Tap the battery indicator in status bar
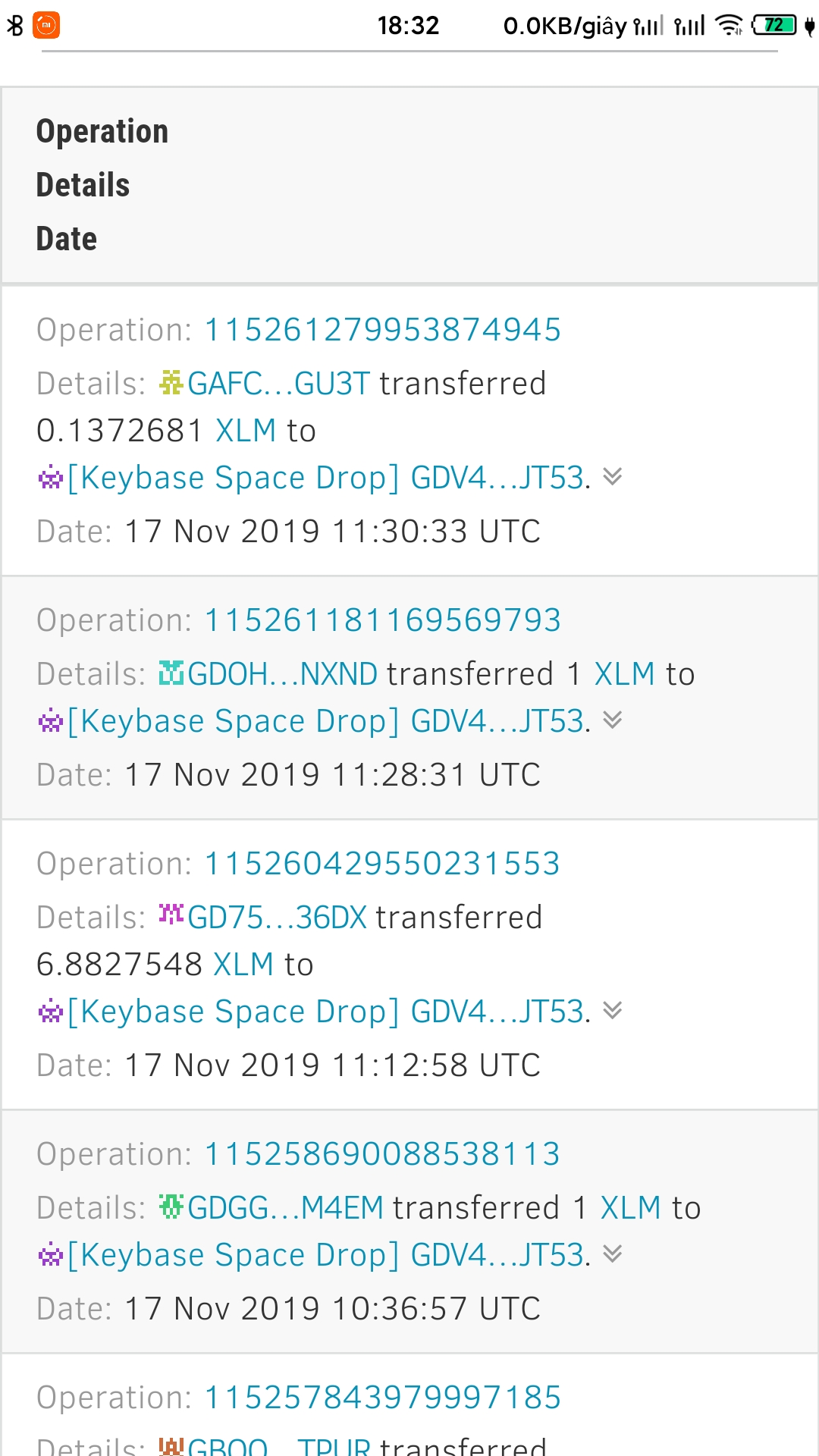Image resolution: width=819 pixels, height=1456 pixels. click(775, 26)
